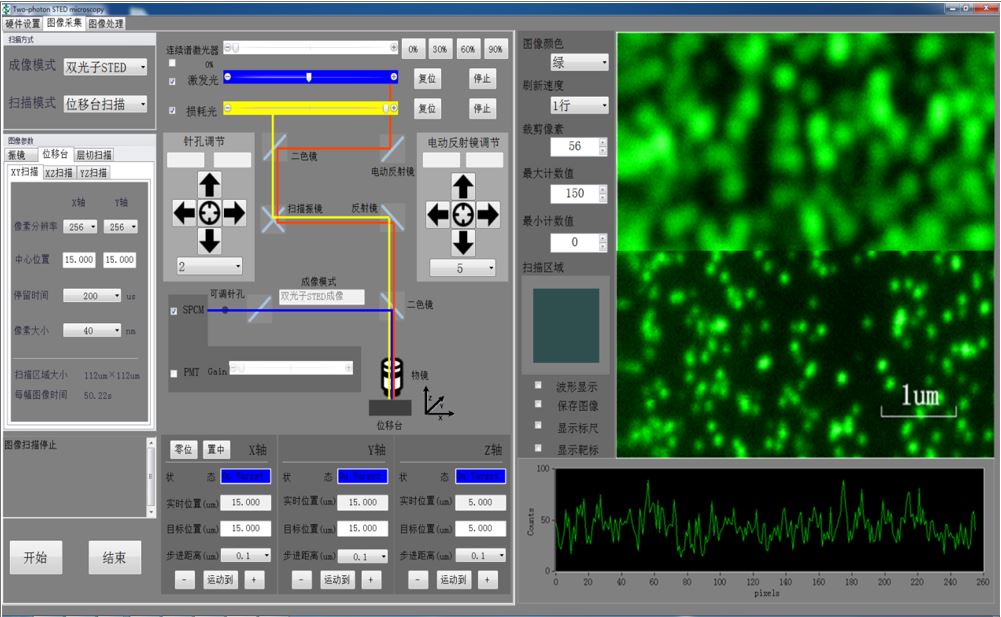Screen dimensions: 1001x617
Task: Click the plus button under X轴
Action: click(253, 579)
